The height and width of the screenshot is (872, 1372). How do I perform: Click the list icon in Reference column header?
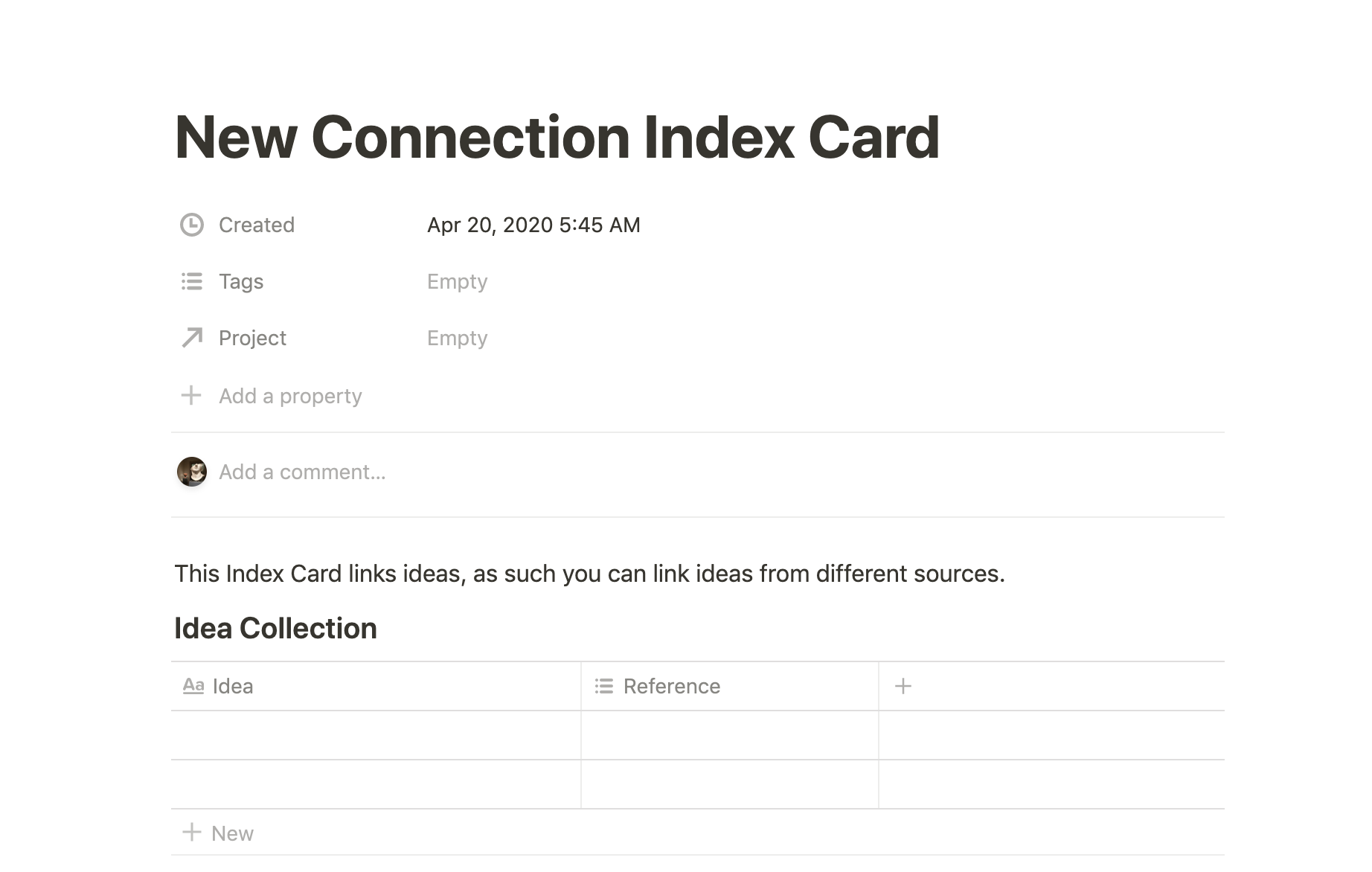coord(604,686)
